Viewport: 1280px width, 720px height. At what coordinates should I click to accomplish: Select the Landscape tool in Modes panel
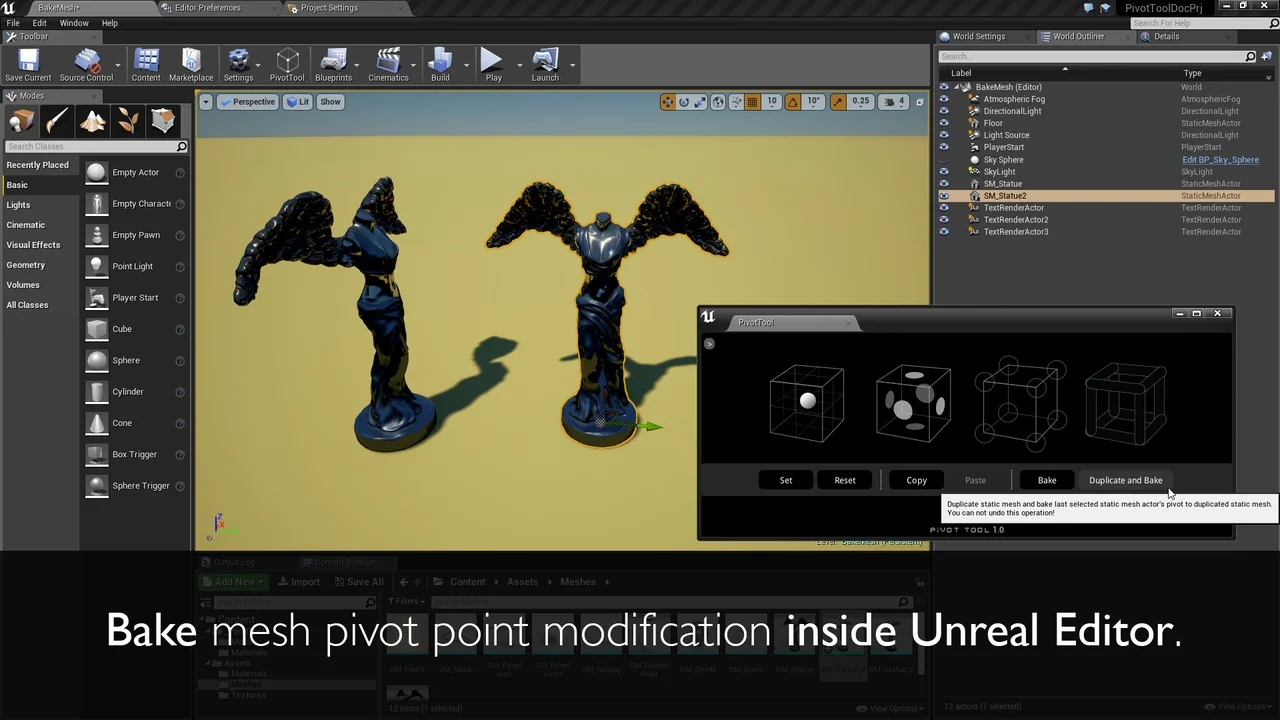94,120
